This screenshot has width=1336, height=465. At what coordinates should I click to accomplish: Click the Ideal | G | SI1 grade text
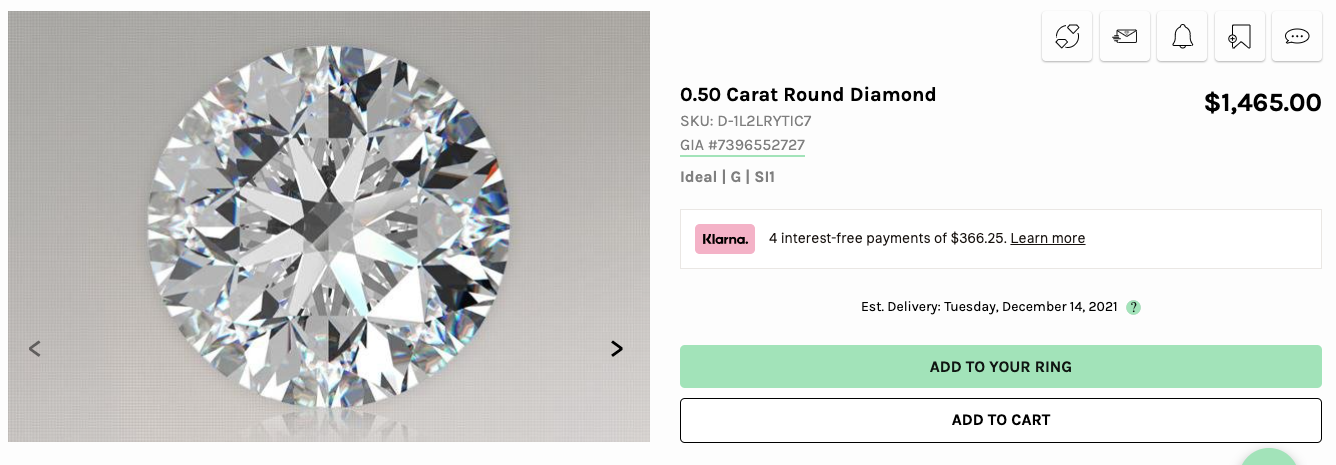pyautogui.click(x=727, y=177)
